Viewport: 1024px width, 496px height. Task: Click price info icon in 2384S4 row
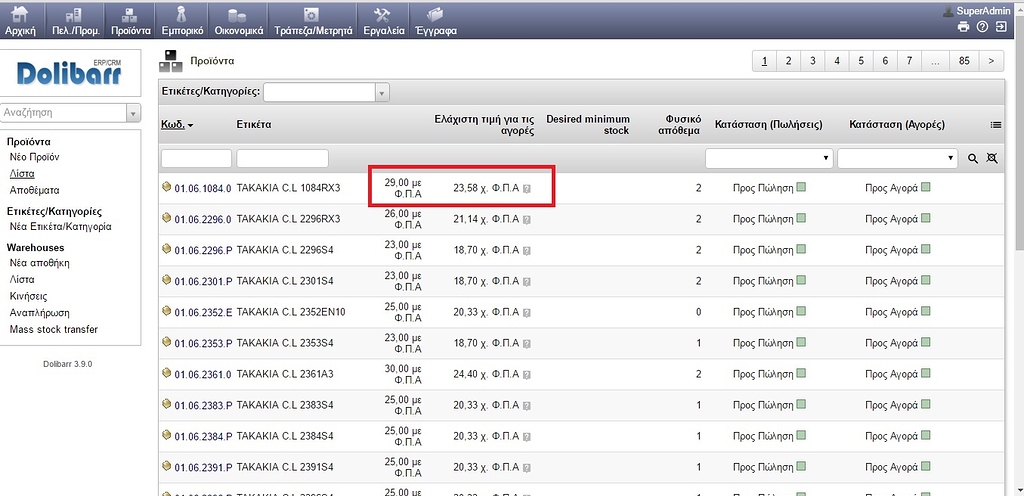click(527, 437)
